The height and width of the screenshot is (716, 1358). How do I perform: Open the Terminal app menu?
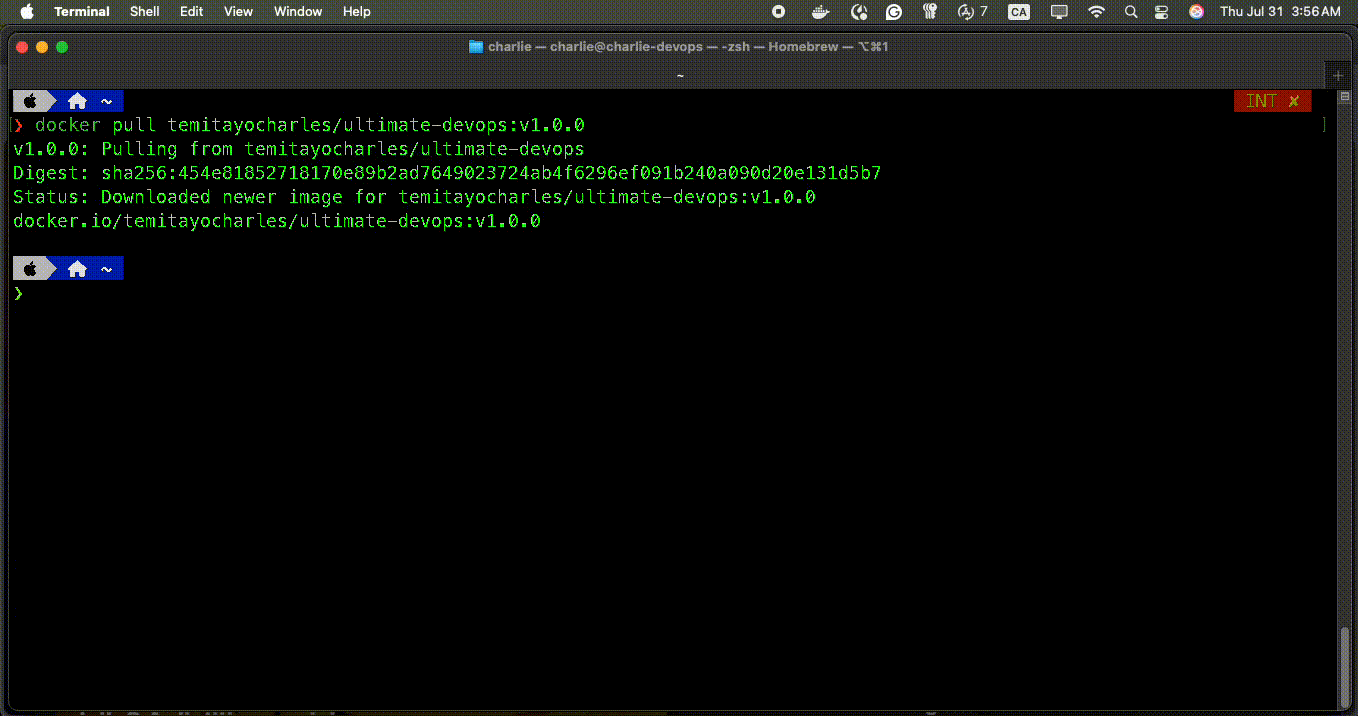click(x=82, y=12)
